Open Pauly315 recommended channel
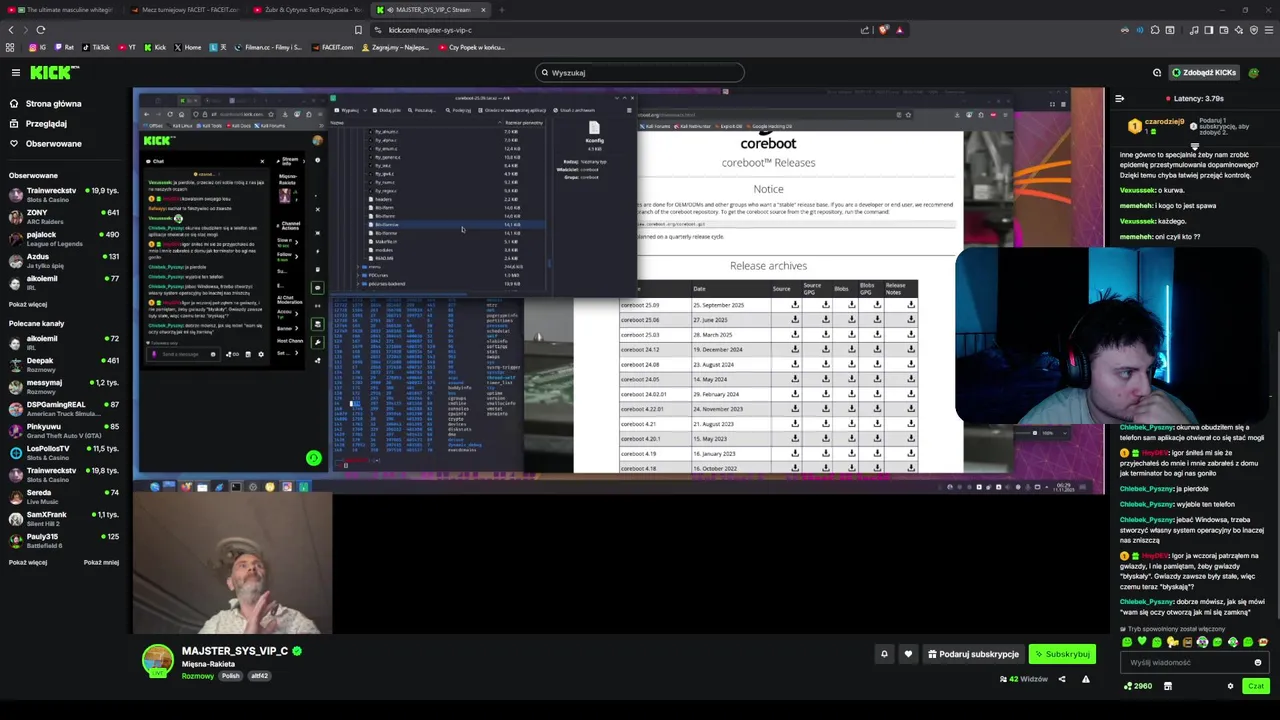Image resolution: width=1280 pixels, height=720 pixels. click(x=64, y=540)
